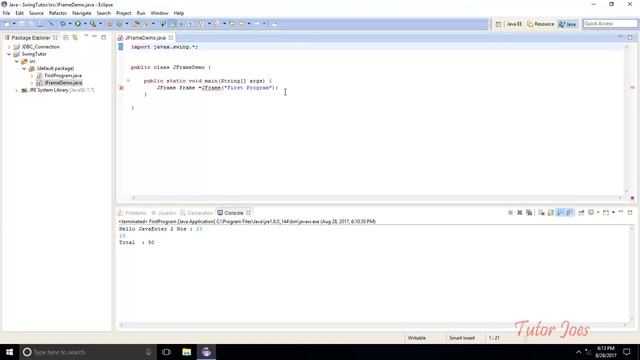The height and width of the screenshot is (360, 640).
Task: Click the New file toolbar icon
Action: pyautogui.click(x=7, y=24)
